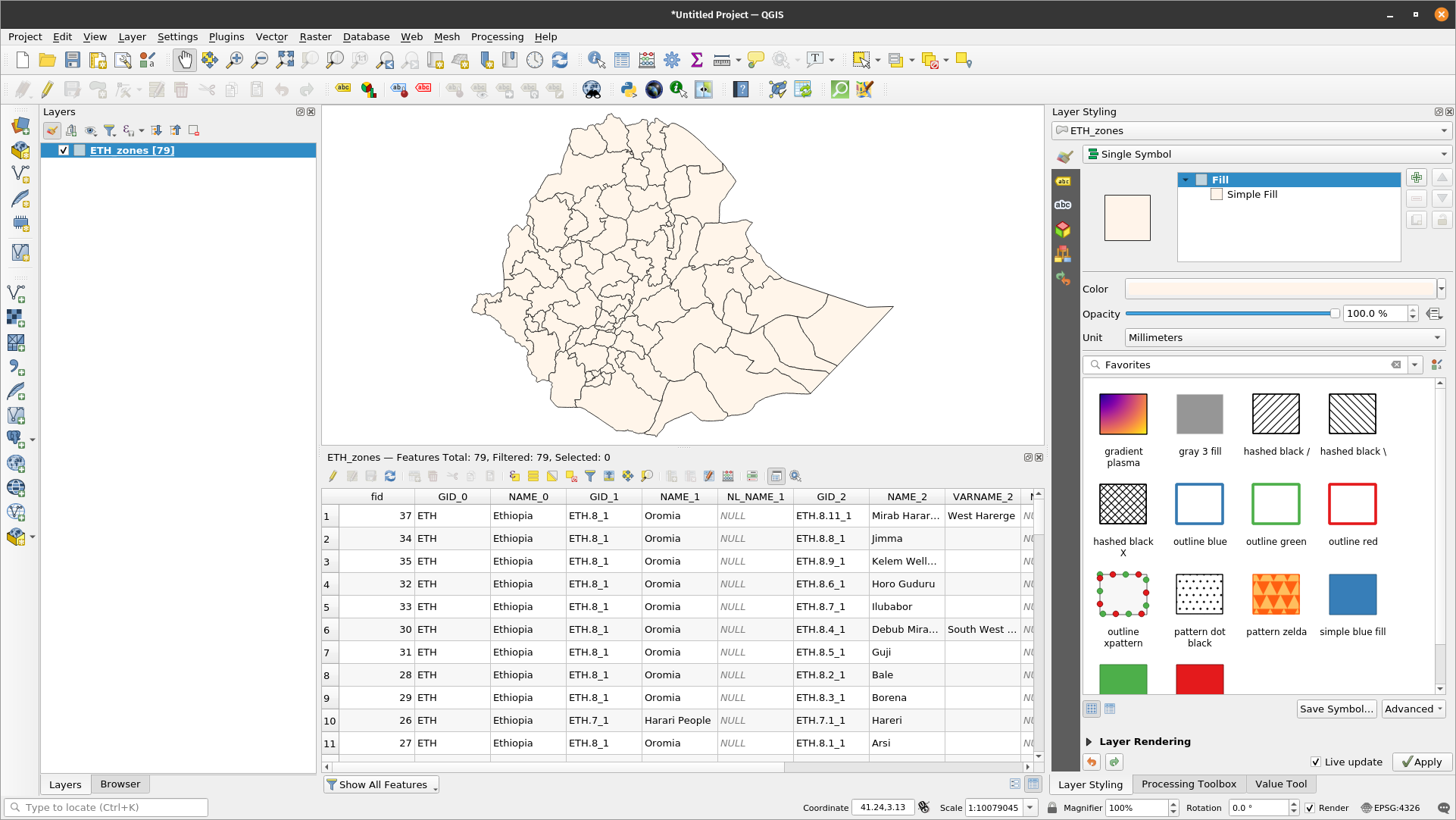Open the Color dropdown arrow
The height and width of the screenshot is (820, 1456).
click(1442, 289)
